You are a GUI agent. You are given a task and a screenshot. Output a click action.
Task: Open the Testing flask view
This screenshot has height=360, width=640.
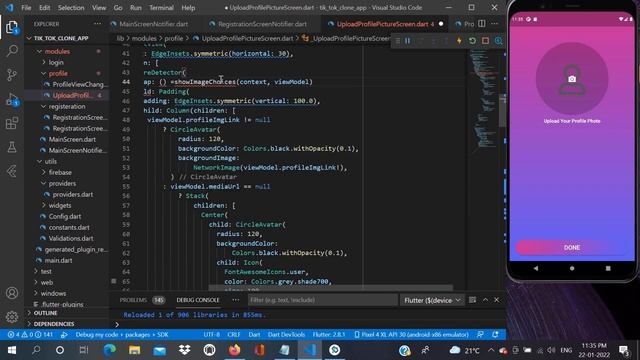(11, 147)
